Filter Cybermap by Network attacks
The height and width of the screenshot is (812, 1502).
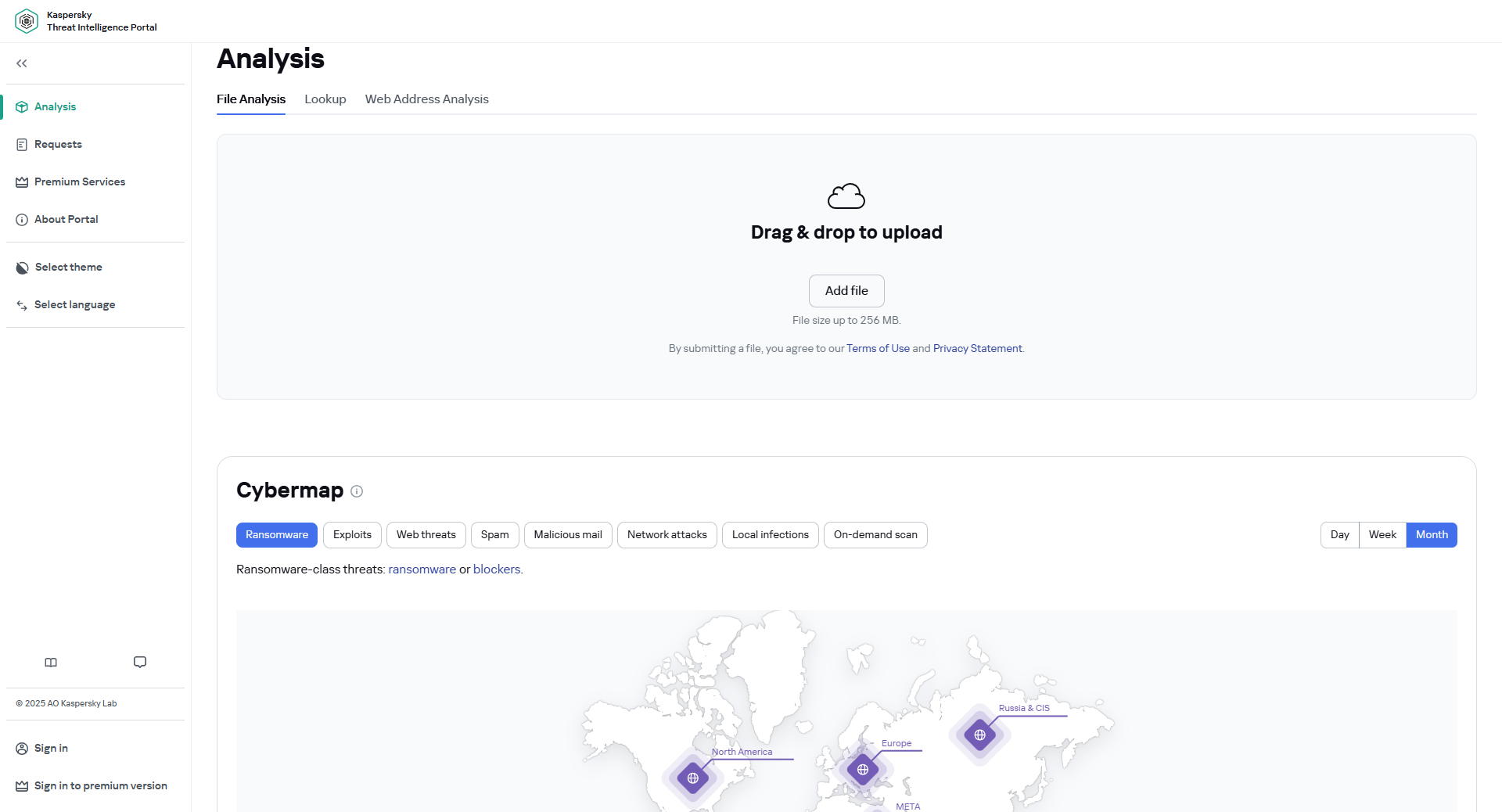point(667,535)
